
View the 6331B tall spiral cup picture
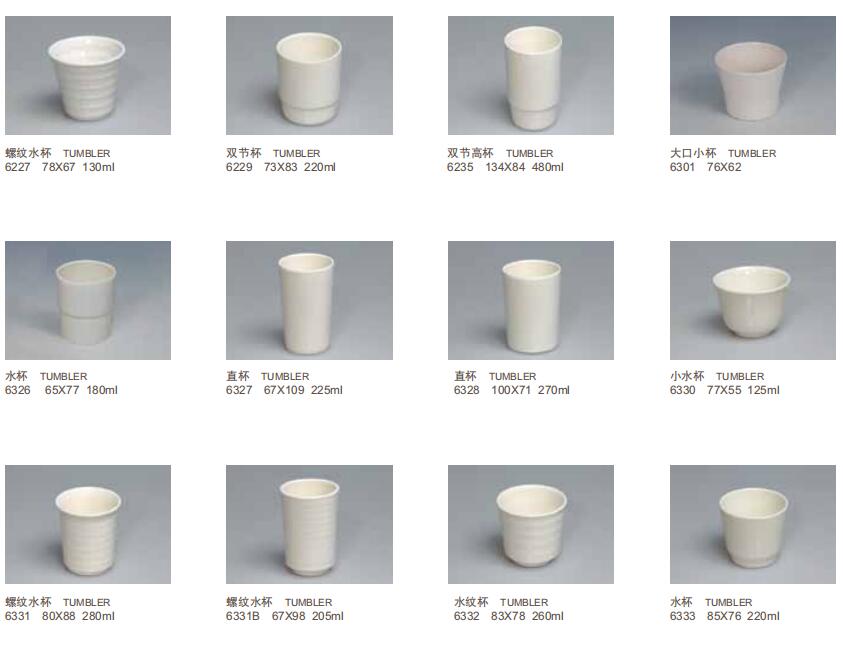tap(309, 525)
